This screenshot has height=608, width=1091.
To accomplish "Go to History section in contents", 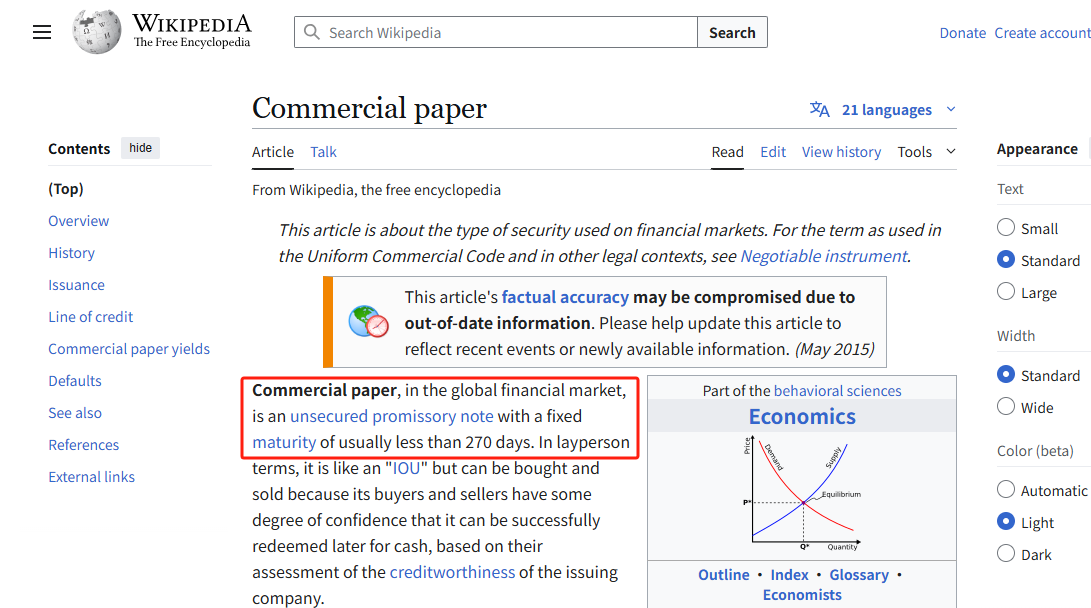I will (72, 253).
